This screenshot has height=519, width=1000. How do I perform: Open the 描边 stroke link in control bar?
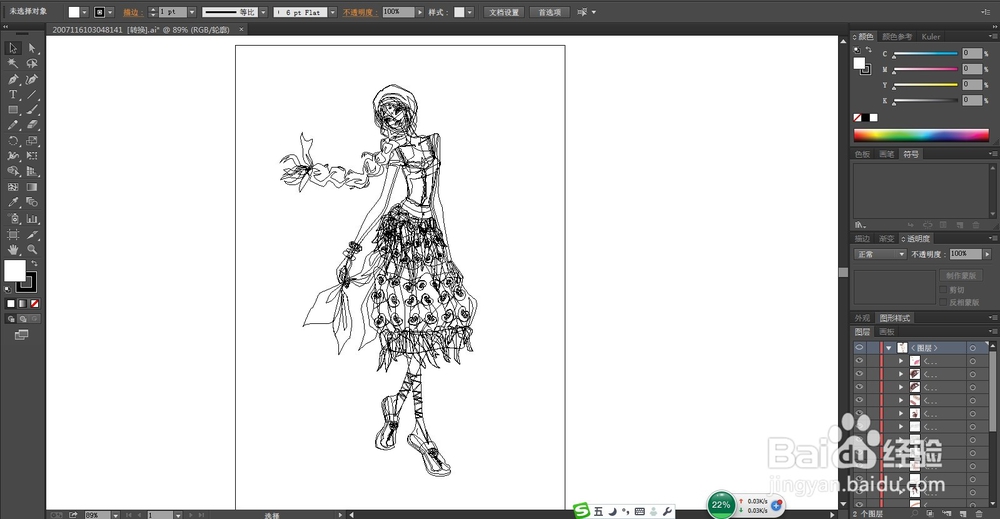(x=133, y=12)
